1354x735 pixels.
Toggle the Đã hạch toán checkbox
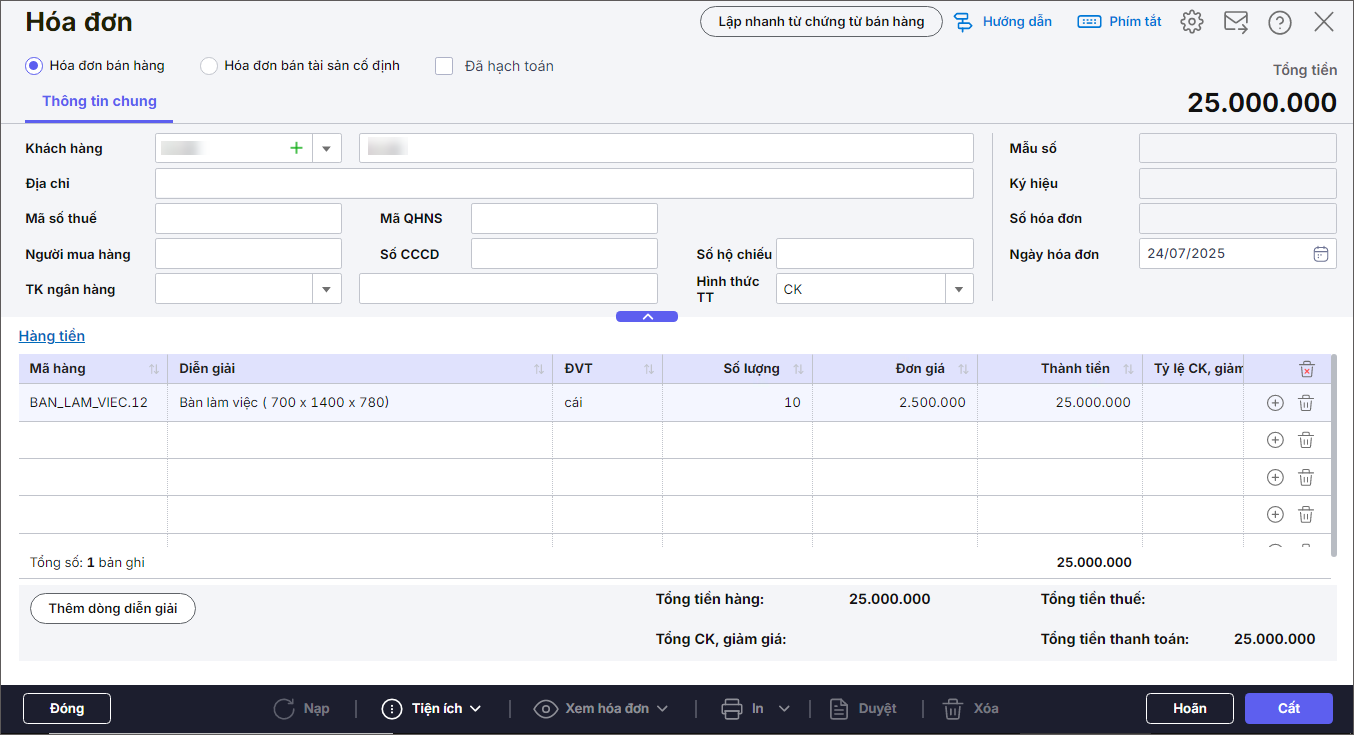[x=445, y=66]
